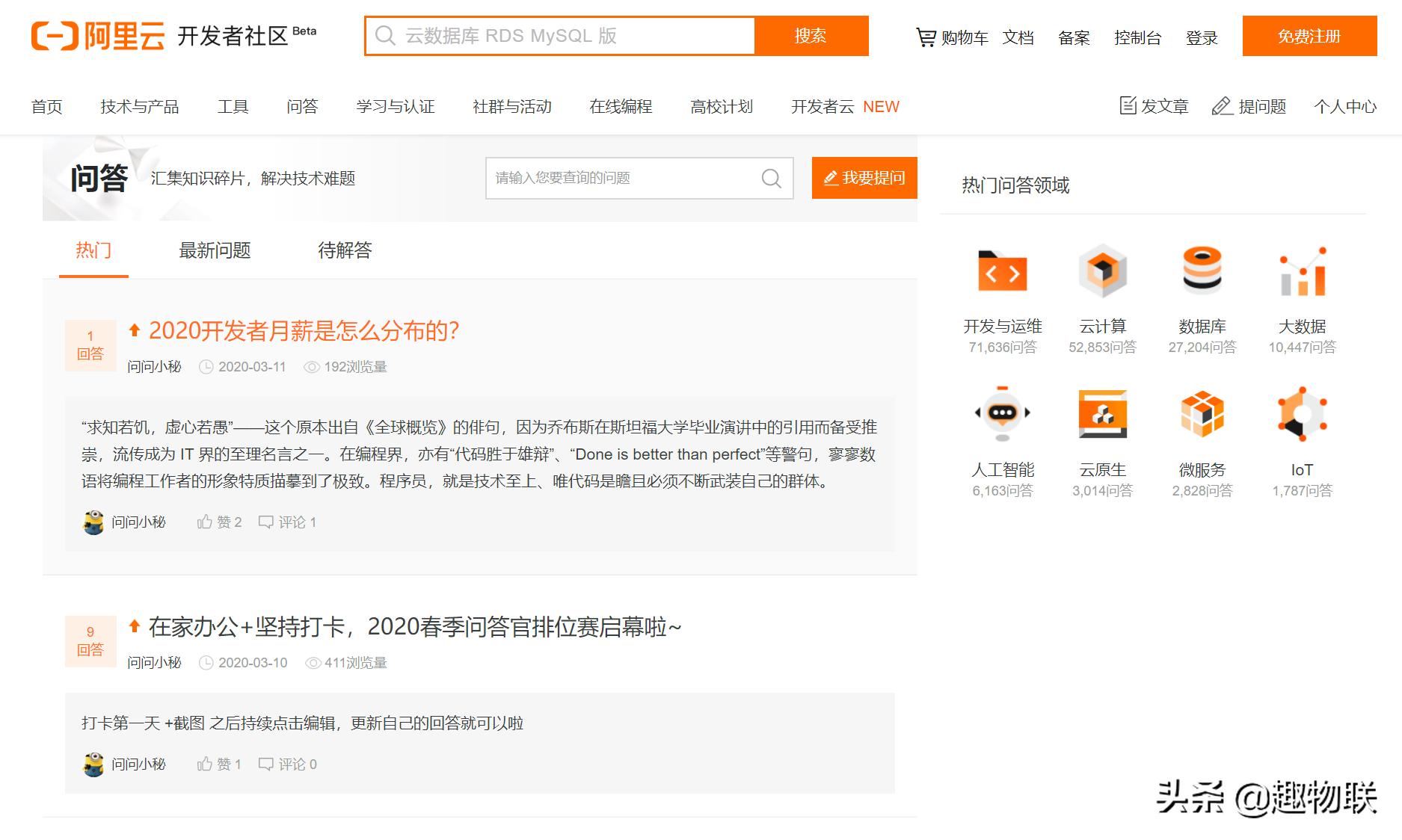Click 登录 link

point(1202,37)
